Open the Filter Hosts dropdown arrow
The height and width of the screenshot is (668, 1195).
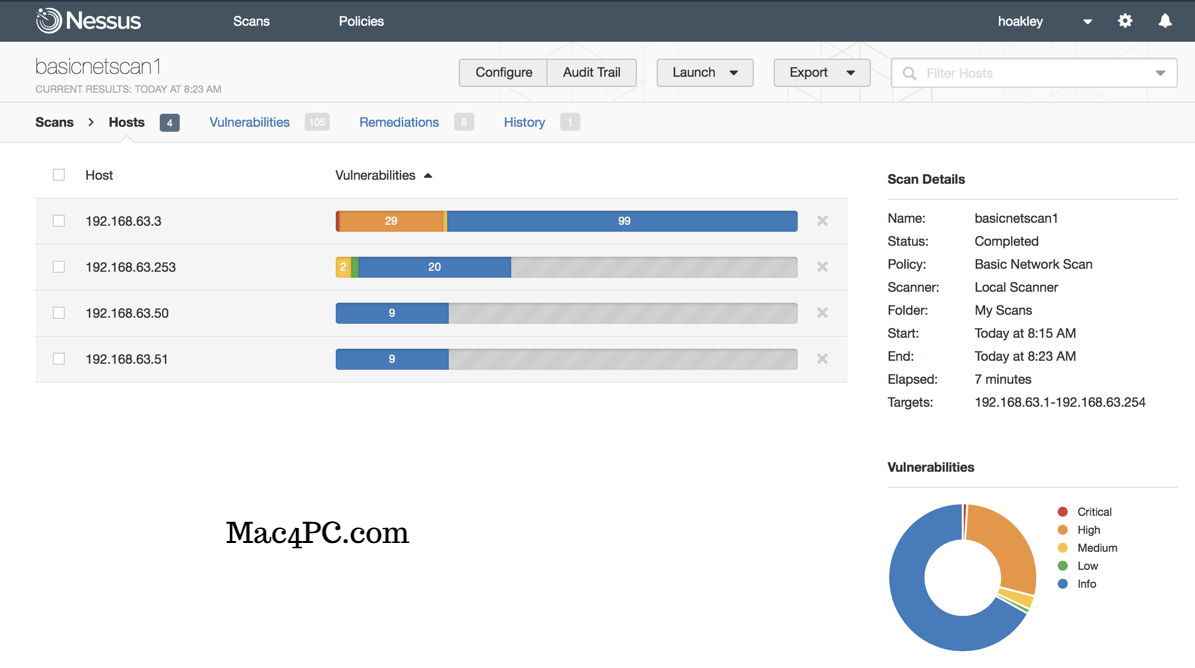(1160, 73)
